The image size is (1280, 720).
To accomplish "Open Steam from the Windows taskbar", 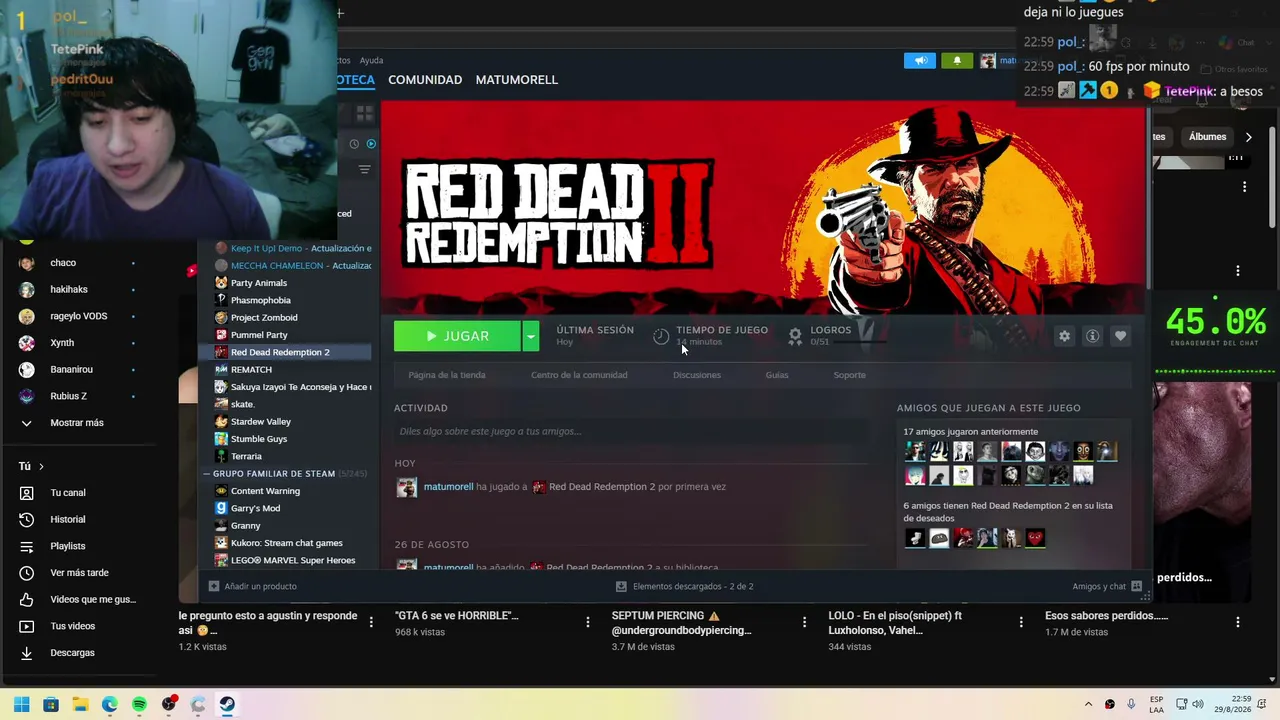I will (227, 704).
